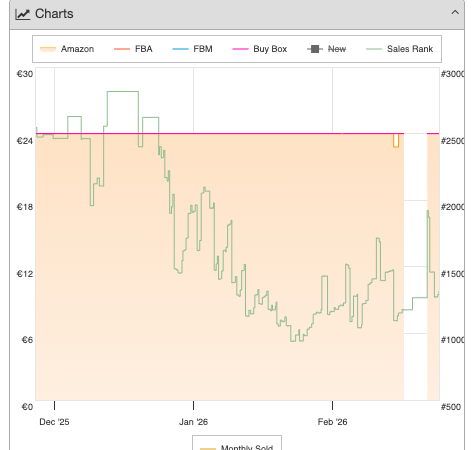Click the Feb '26 axis label

point(332,422)
